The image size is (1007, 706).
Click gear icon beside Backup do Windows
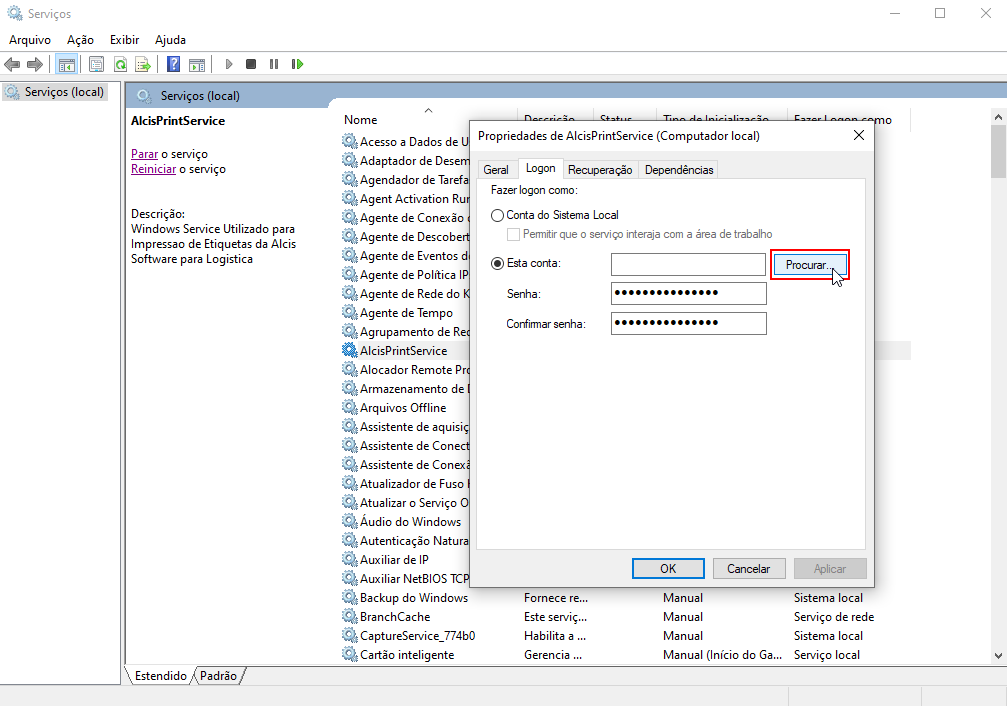[349, 597]
